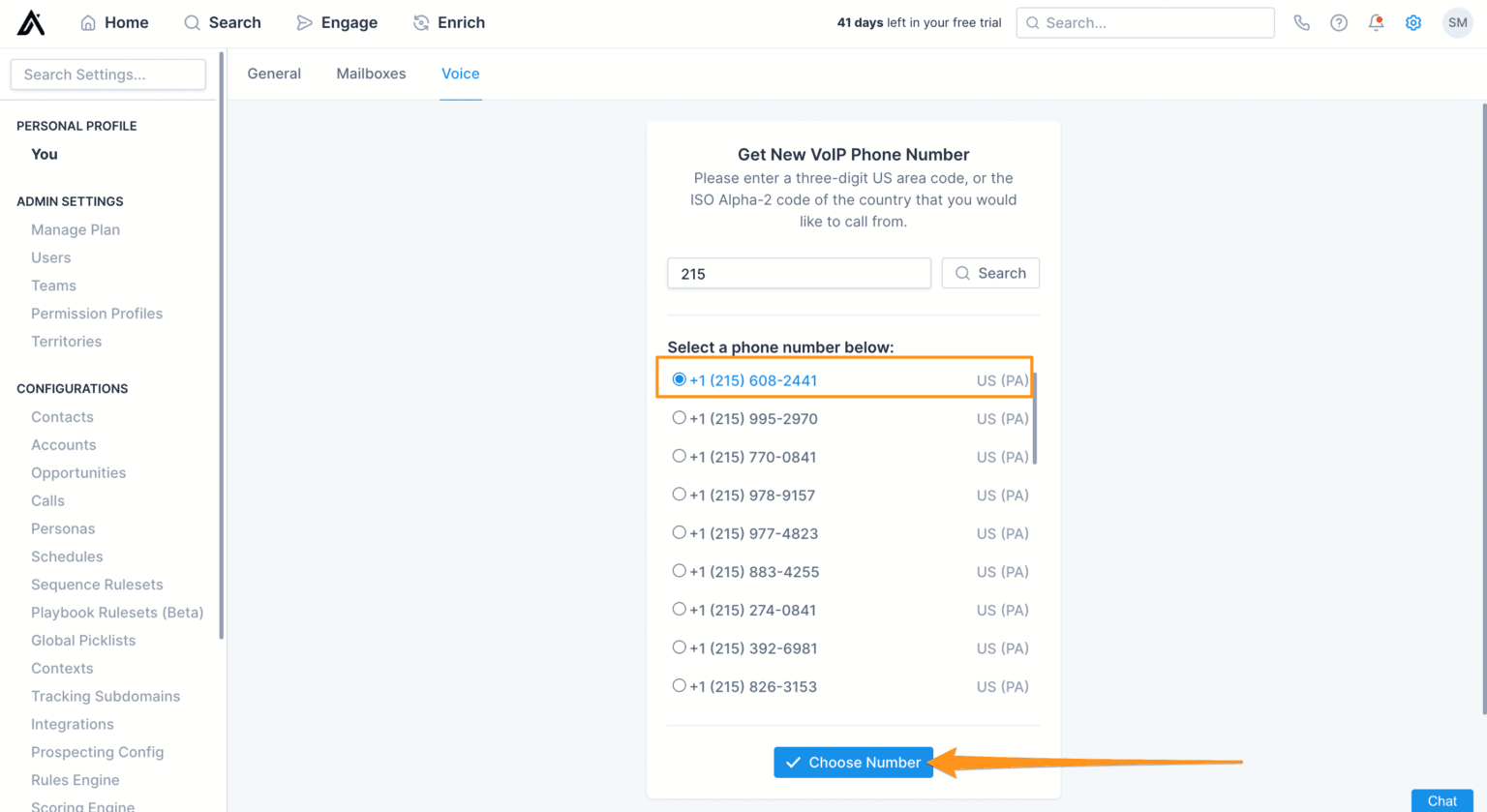The image size is (1487, 812).
Task: Open the Enrich navigation item
Action: click(x=449, y=23)
